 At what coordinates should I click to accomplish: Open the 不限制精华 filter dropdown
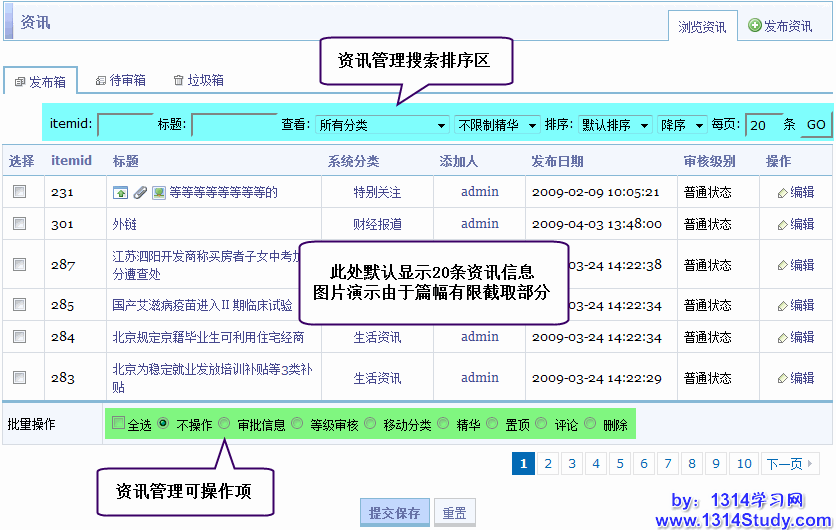(497, 125)
